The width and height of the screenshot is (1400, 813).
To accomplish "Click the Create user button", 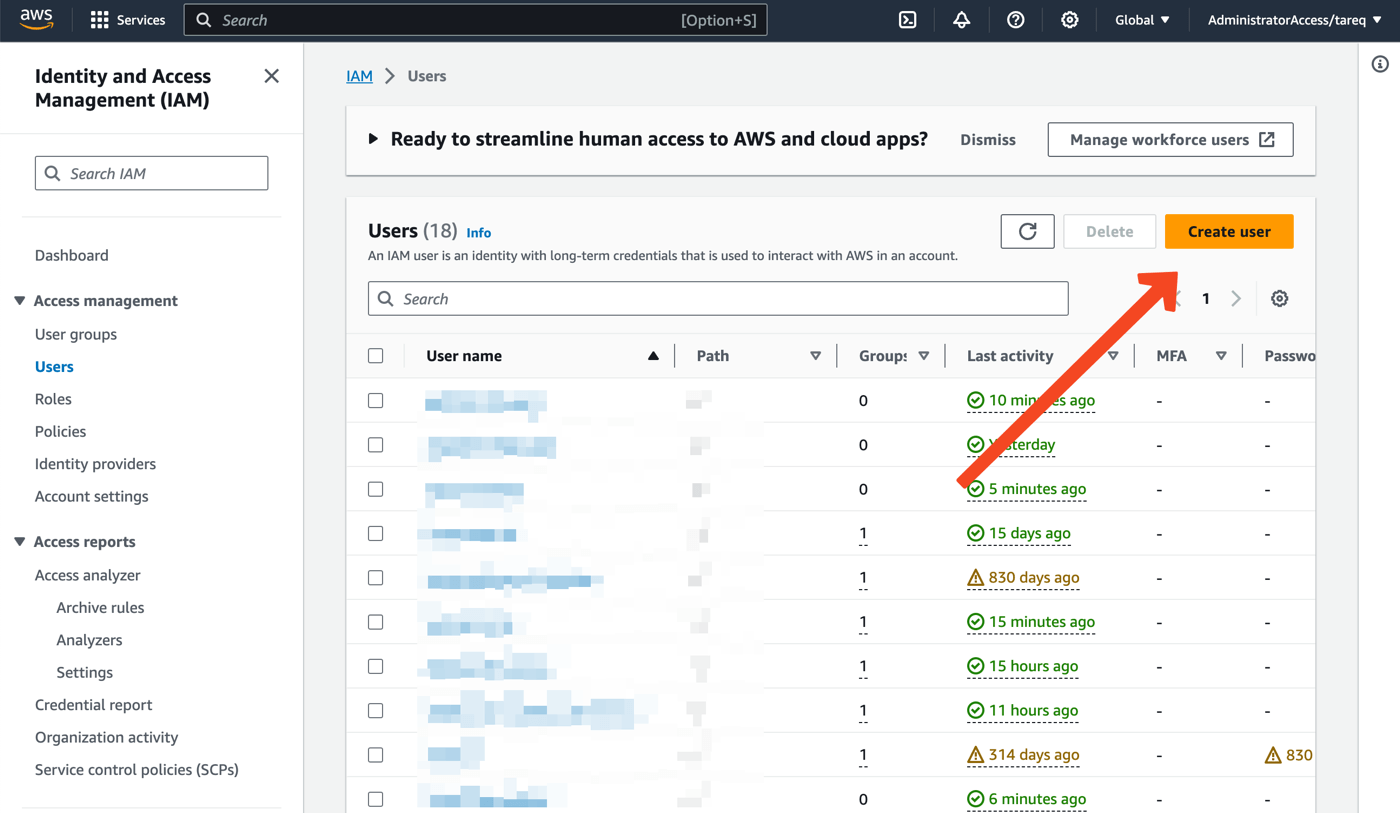I will (1228, 232).
